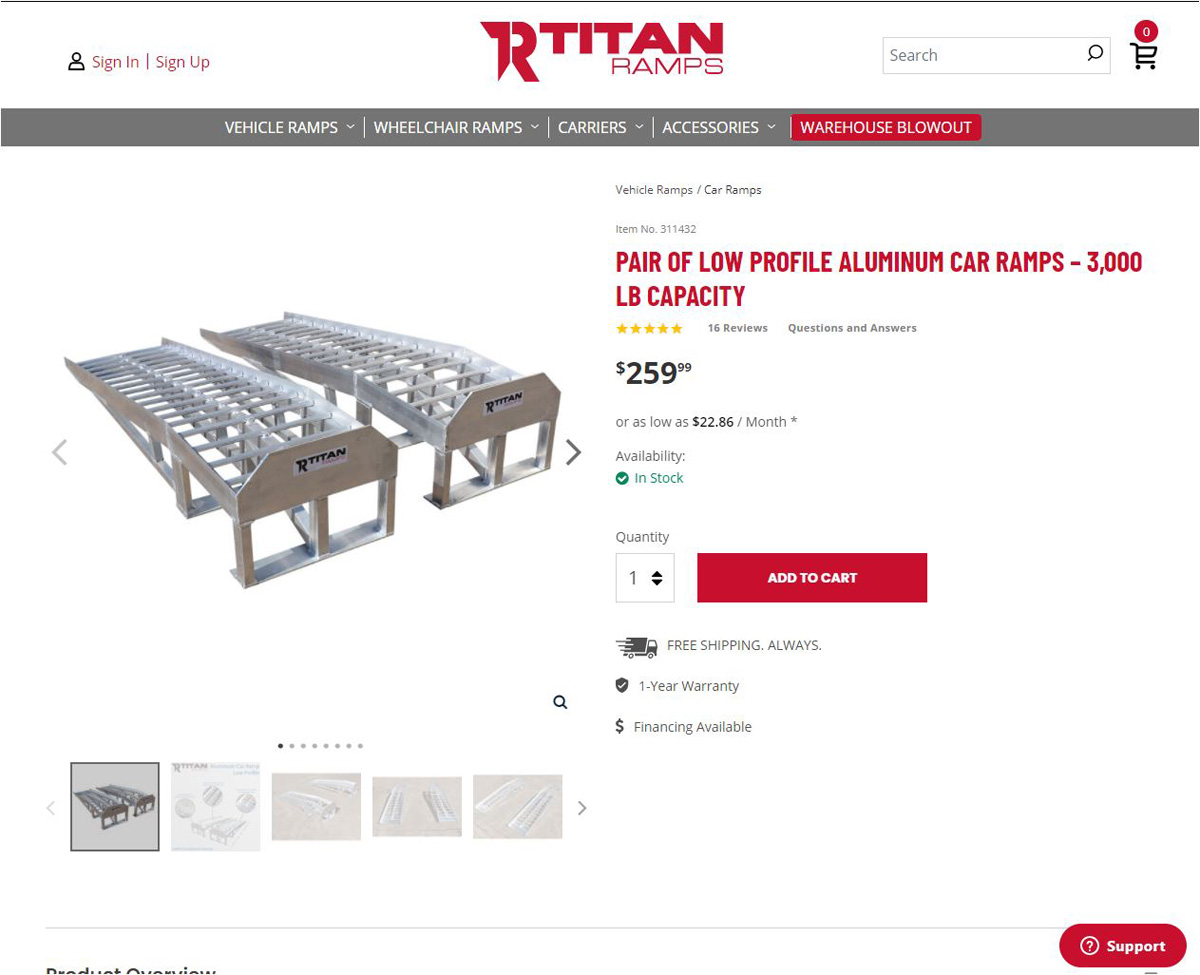
Task: Go to Warehouse Blowout page
Action: tap(886, 127)
